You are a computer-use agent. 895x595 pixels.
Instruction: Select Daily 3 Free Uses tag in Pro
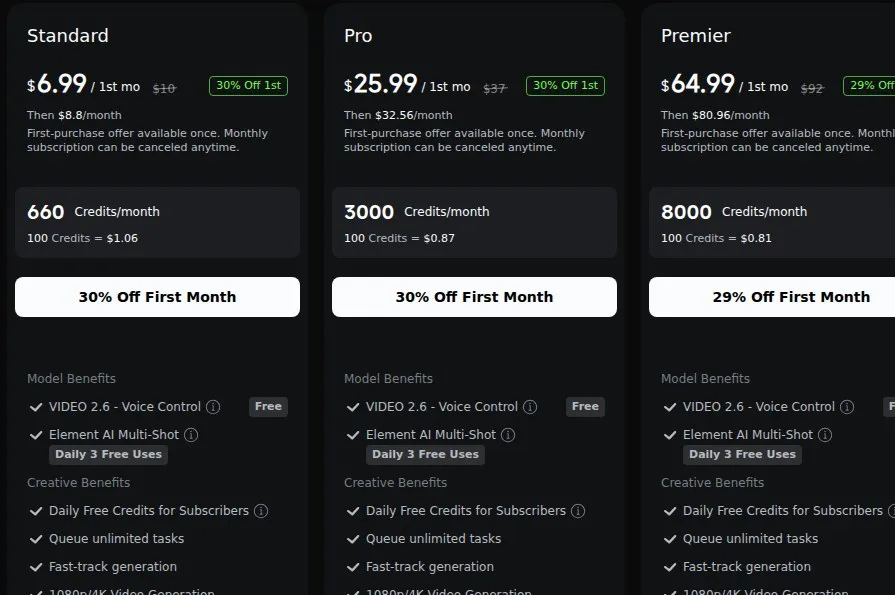[x=425, y=455]
